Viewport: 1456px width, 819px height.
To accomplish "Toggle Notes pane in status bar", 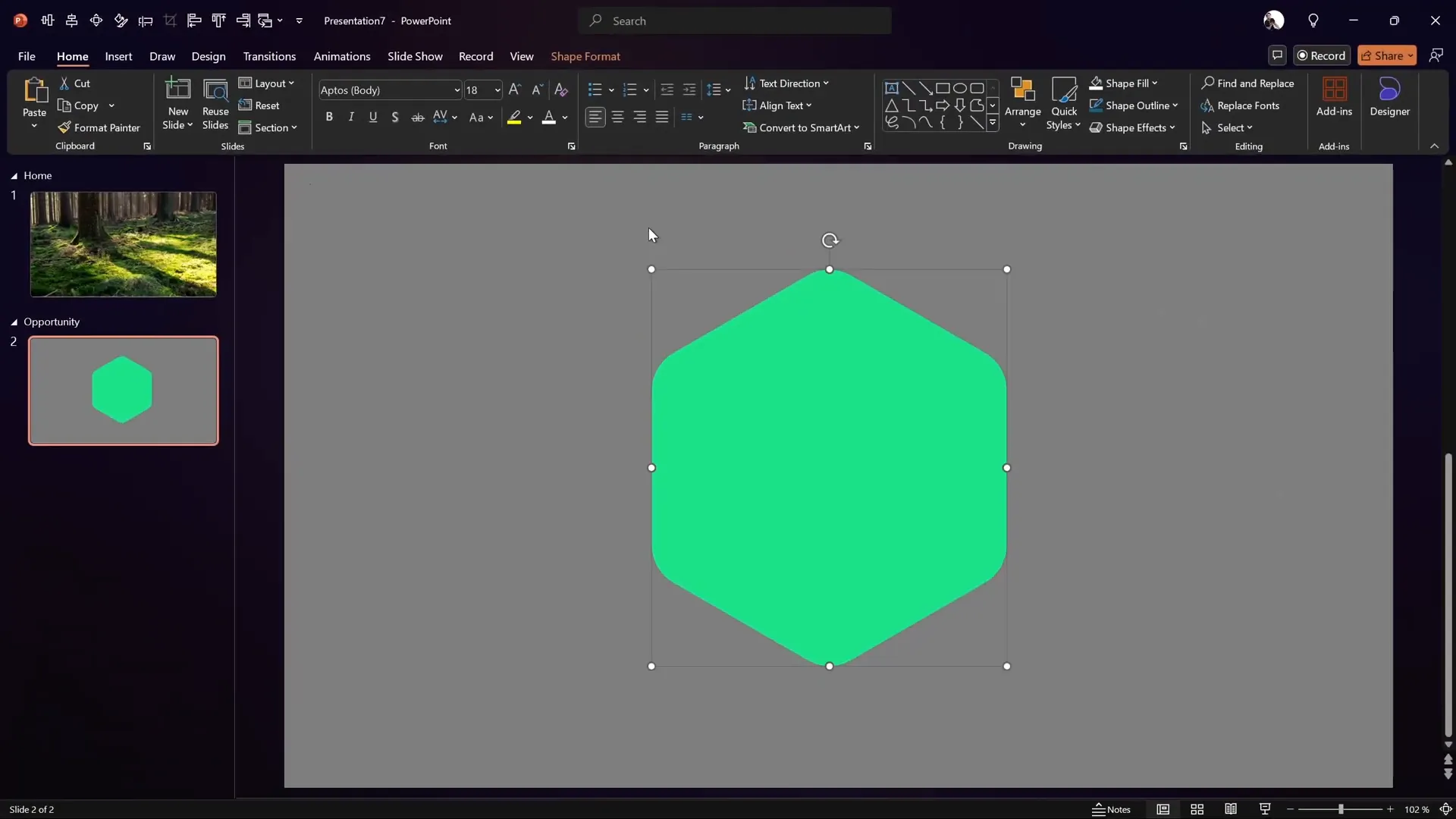I will [1111, 809].
